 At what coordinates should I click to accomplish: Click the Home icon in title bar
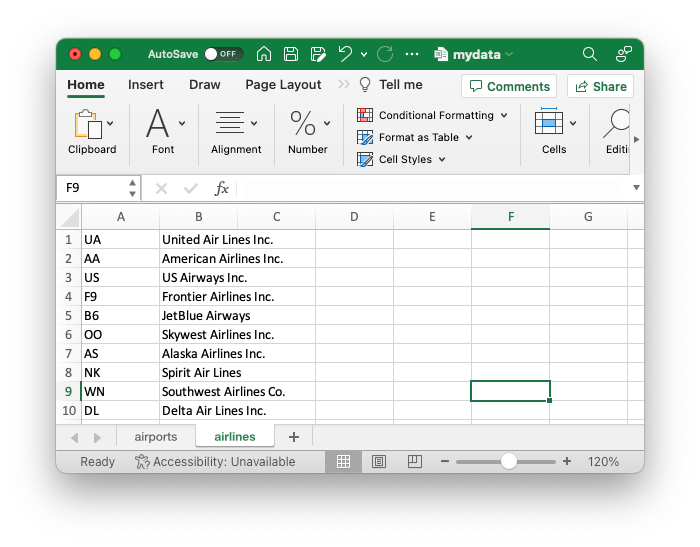pos(264,54)
